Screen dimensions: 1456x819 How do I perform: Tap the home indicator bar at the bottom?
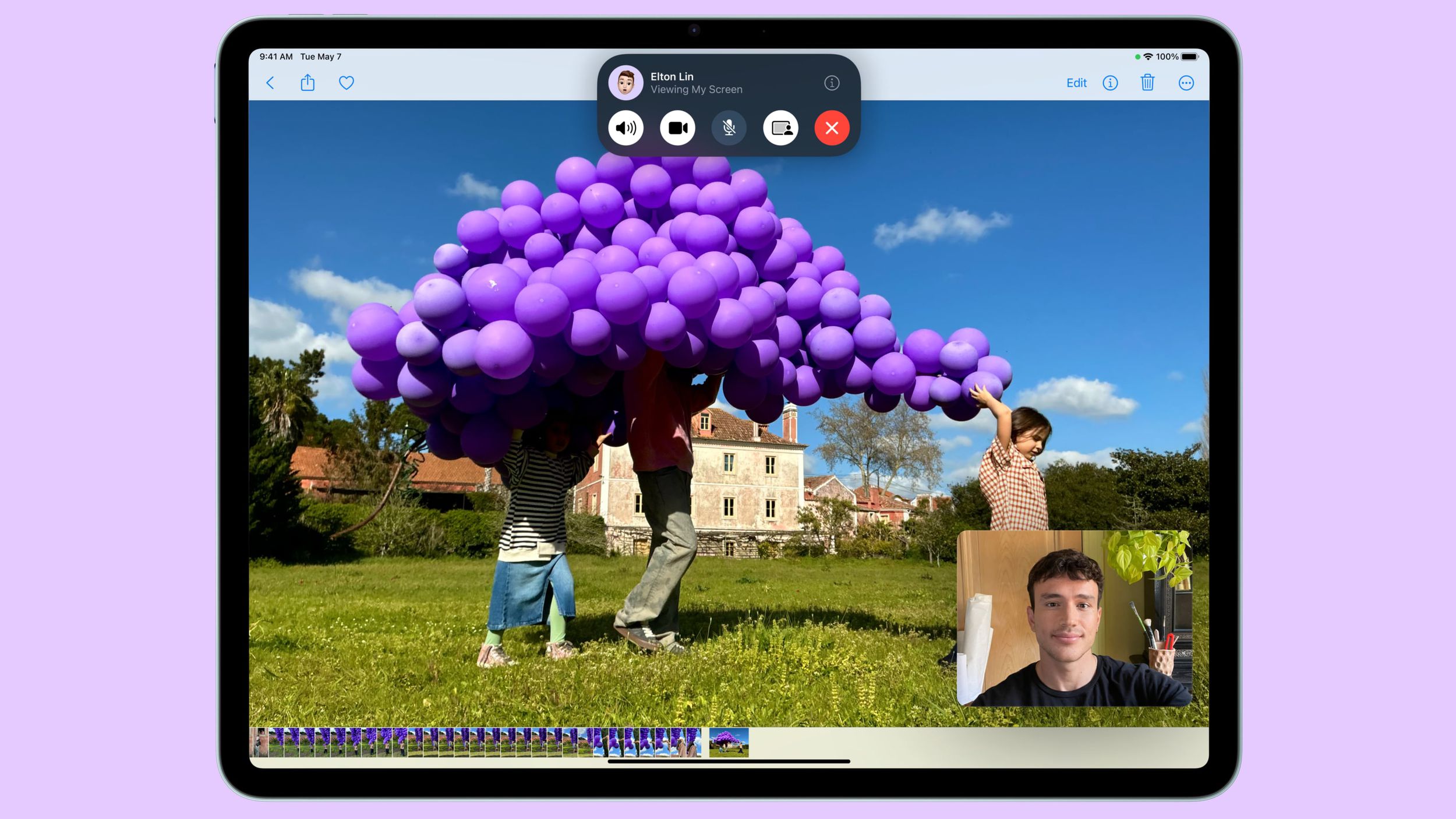point(729,761)
